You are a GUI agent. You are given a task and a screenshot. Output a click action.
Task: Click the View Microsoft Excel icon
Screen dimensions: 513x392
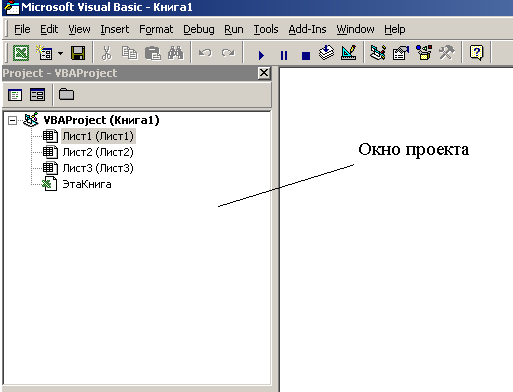(x=21, y=53)
